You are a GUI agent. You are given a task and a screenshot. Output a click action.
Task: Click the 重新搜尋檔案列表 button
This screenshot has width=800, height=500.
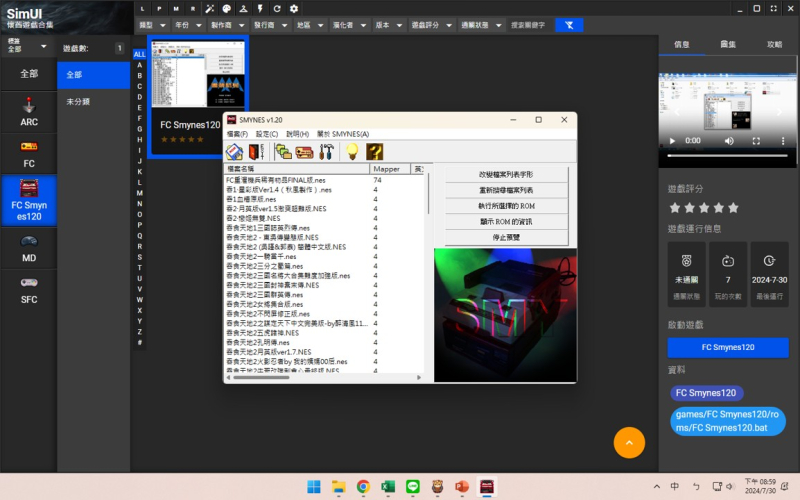(x=506, y=190)
